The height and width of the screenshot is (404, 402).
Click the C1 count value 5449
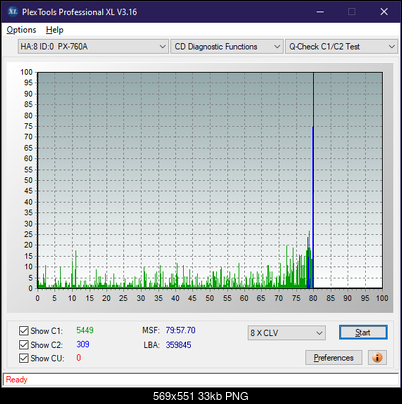tap(85, 330)
